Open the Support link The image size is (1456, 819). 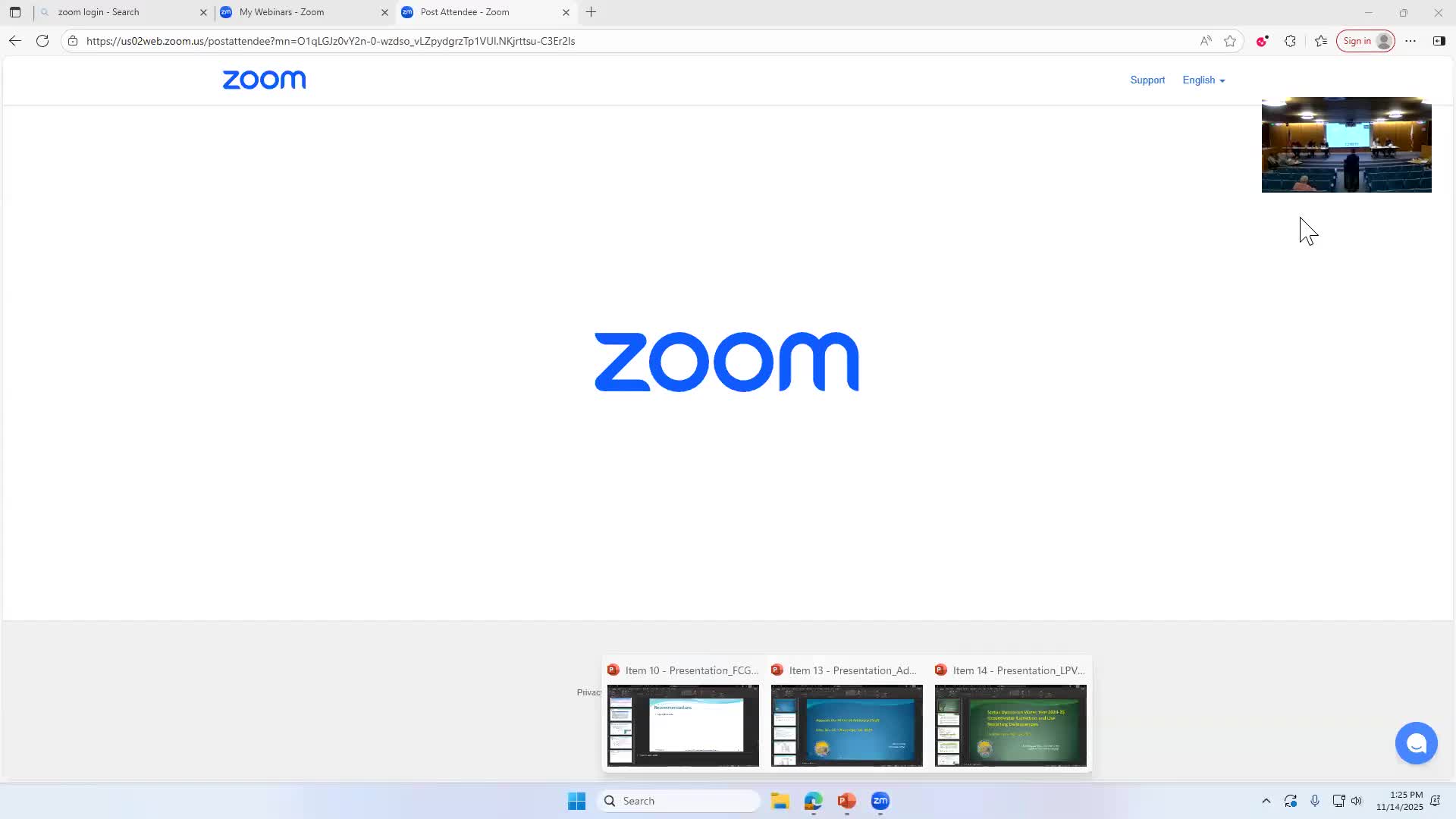pos(1147,80)
